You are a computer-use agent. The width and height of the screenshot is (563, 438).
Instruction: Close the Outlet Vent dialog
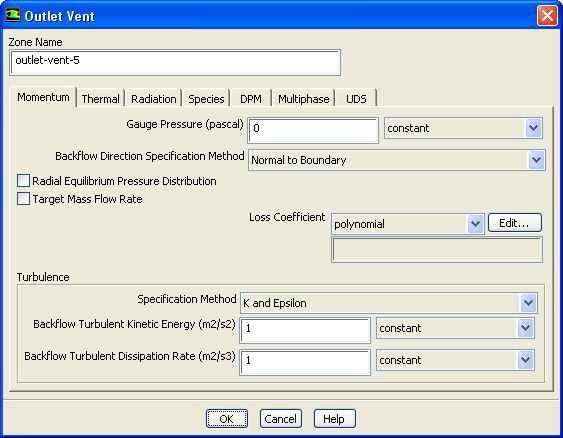(x=547, y=16)
